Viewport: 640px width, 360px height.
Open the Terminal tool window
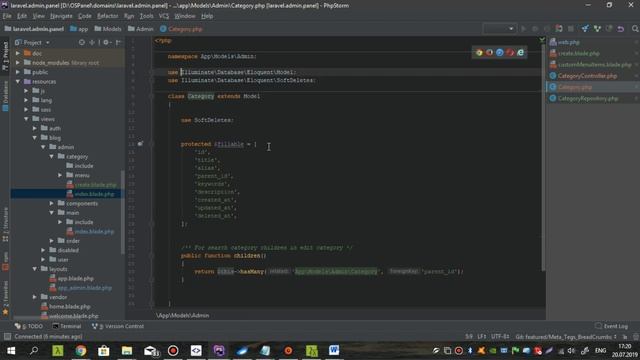67,326
